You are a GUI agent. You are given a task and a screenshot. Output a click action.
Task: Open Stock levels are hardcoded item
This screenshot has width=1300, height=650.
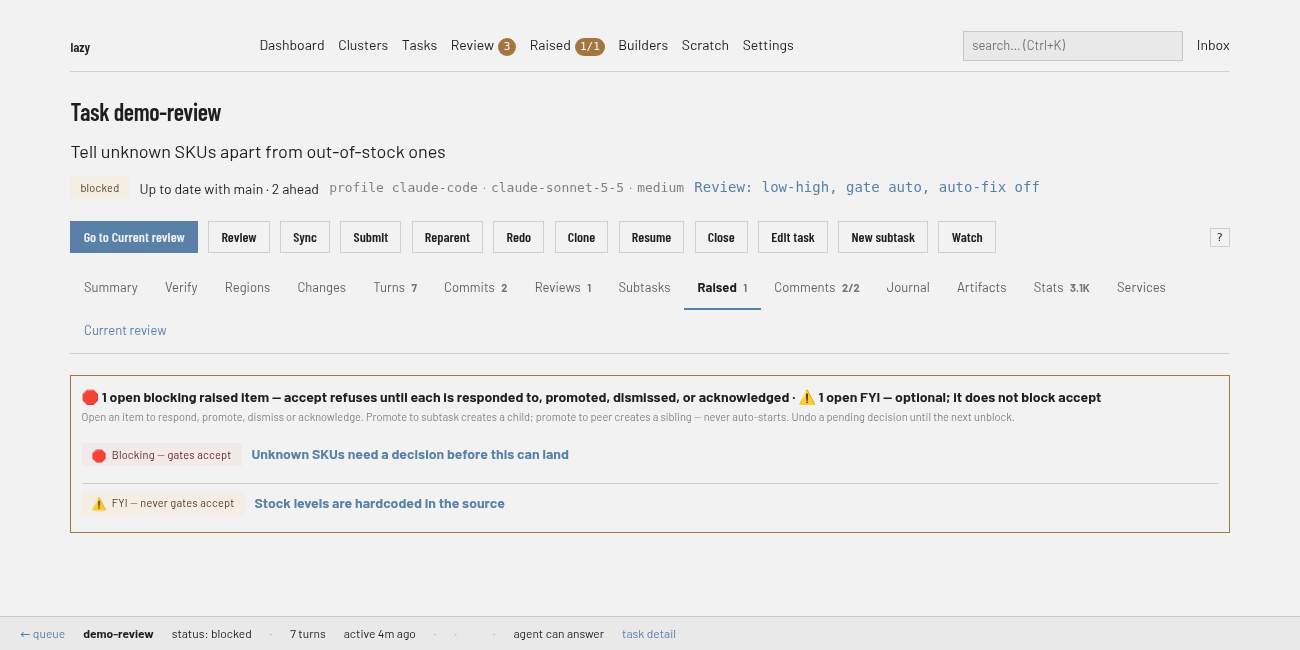(x=379, y=503)
